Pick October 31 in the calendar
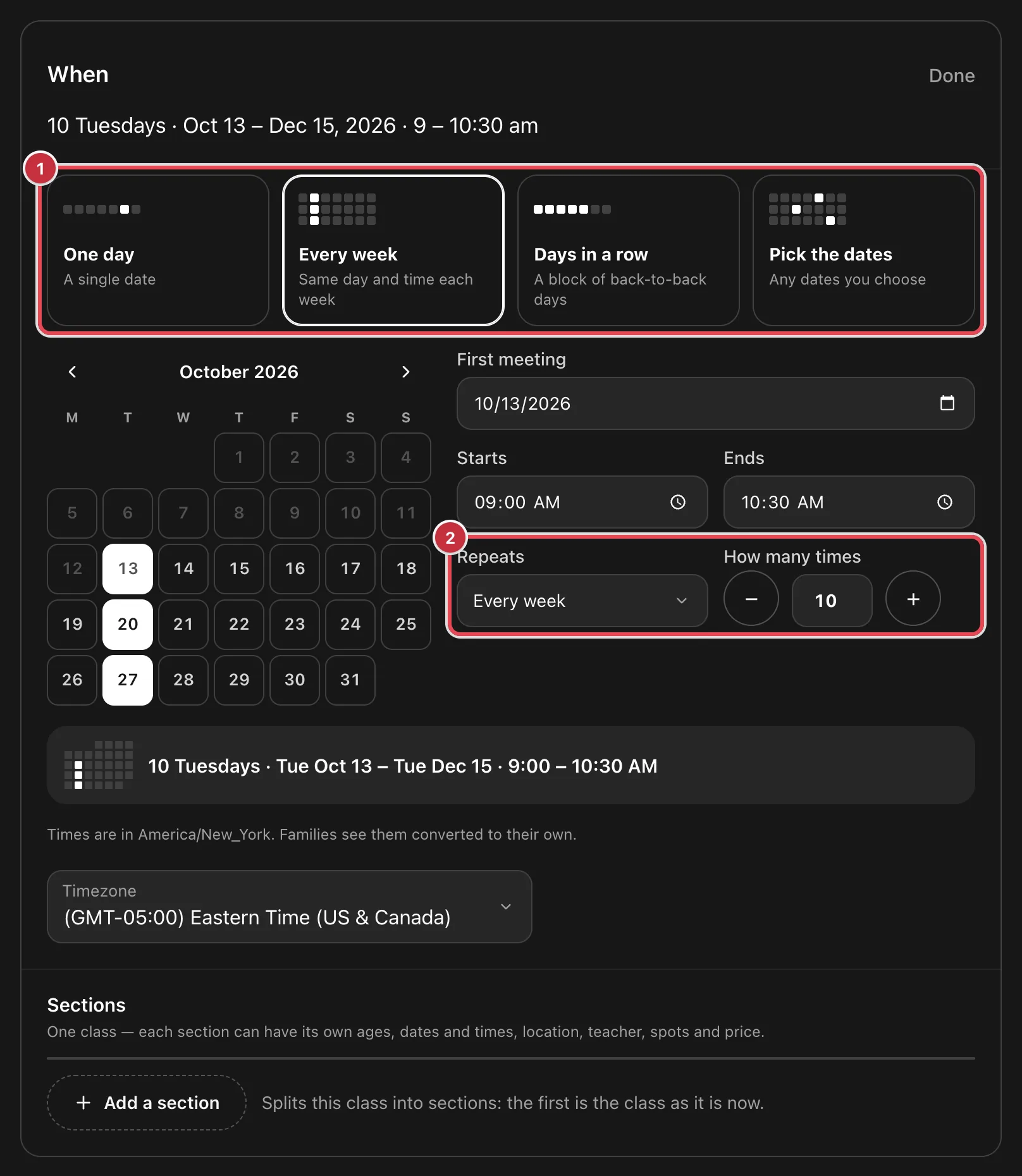This screenshot has width=1022, height=1176. [x=350, y=680]
